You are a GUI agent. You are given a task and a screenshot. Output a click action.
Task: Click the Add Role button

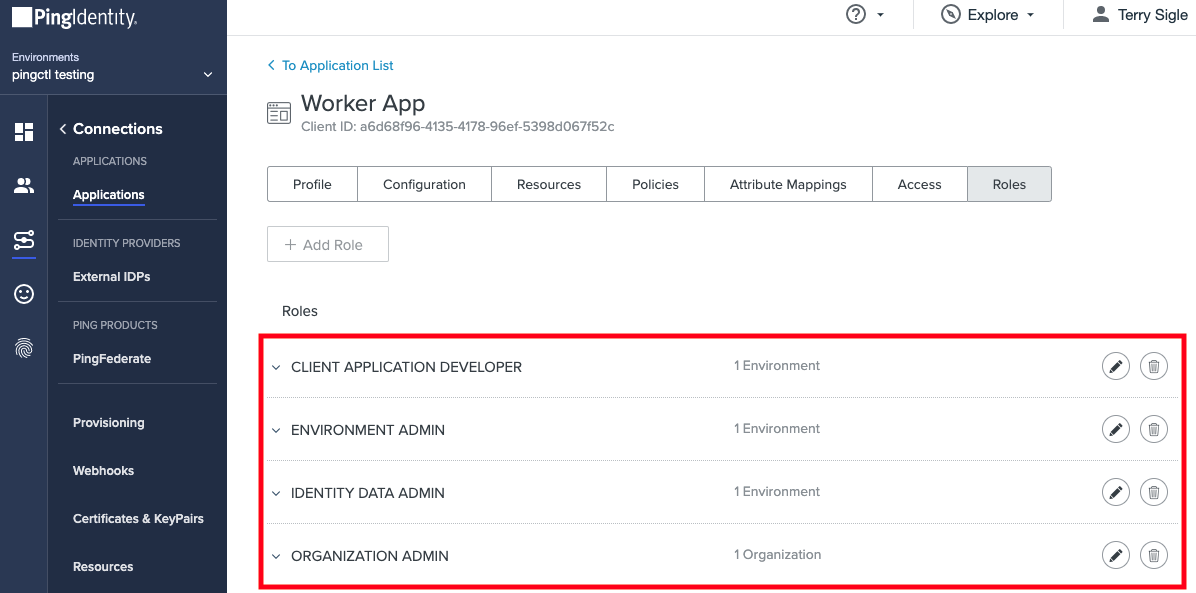click(327, 243)
